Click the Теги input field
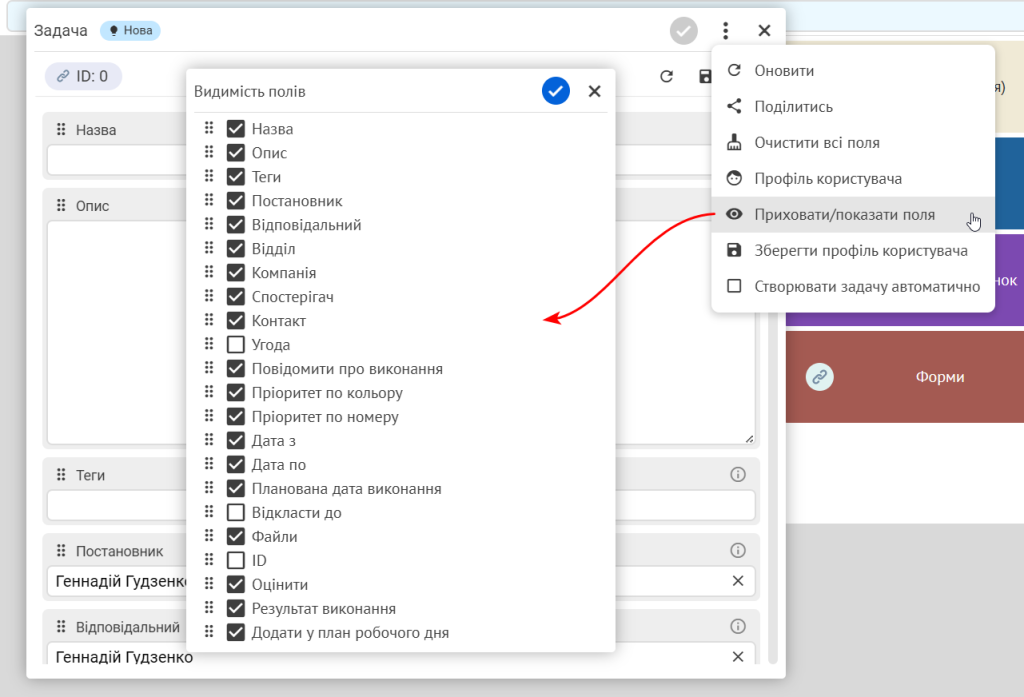Screen dimensions: 1024x697 coord(401,506)
